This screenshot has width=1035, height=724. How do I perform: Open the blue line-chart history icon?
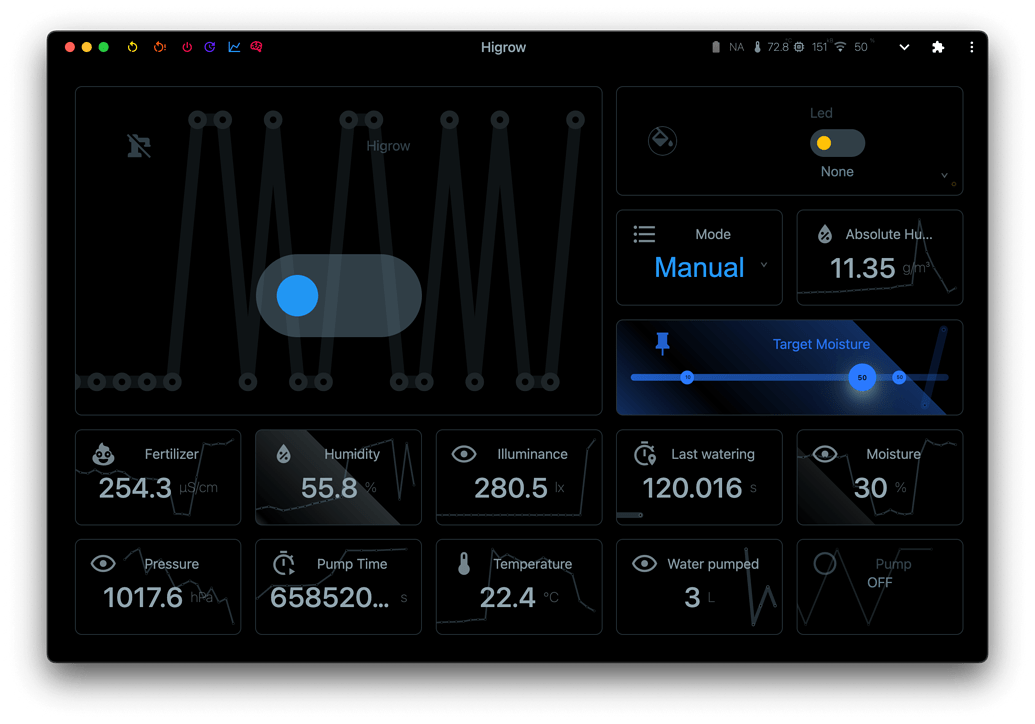pos(236,47)
